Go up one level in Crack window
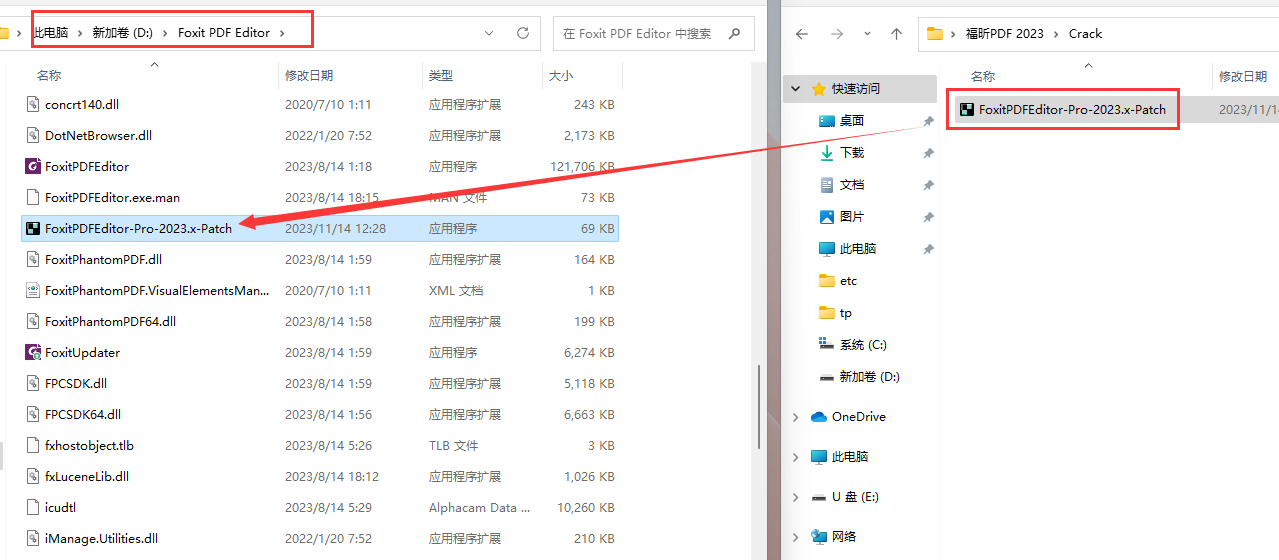 coord(896,34)
